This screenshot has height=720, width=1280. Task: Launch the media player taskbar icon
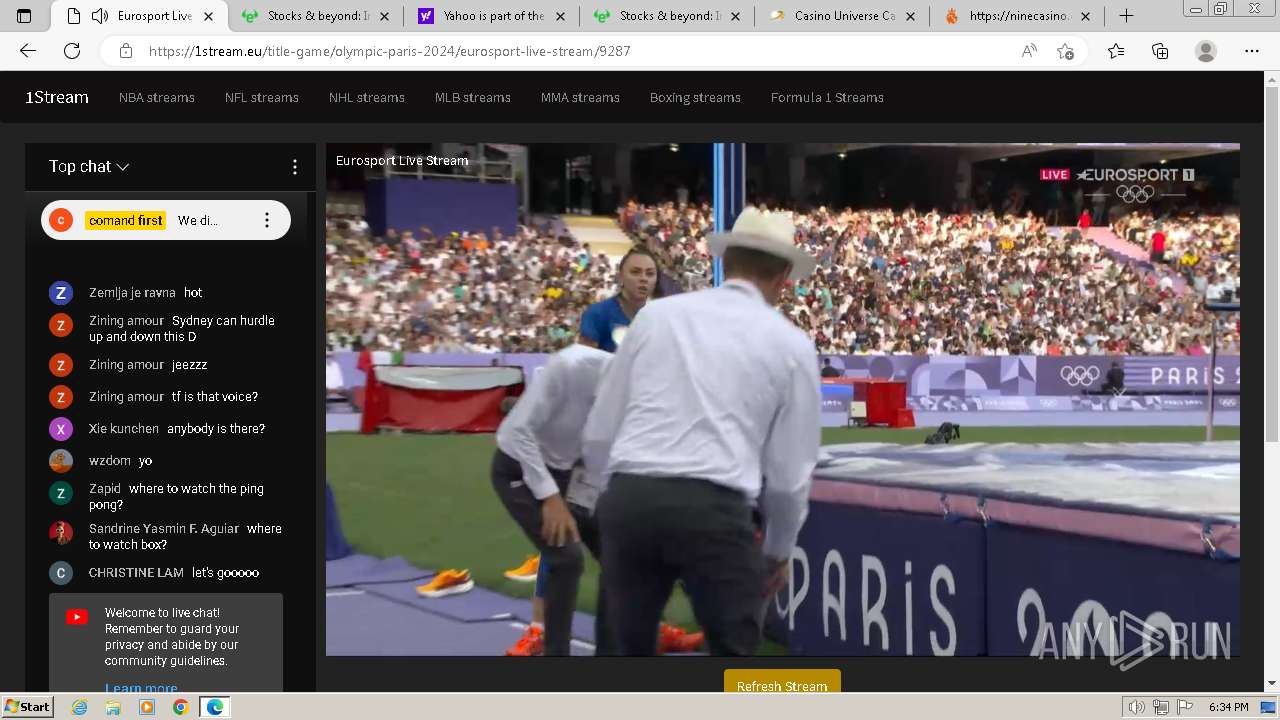pyautogui.click(x=147, y=707)
